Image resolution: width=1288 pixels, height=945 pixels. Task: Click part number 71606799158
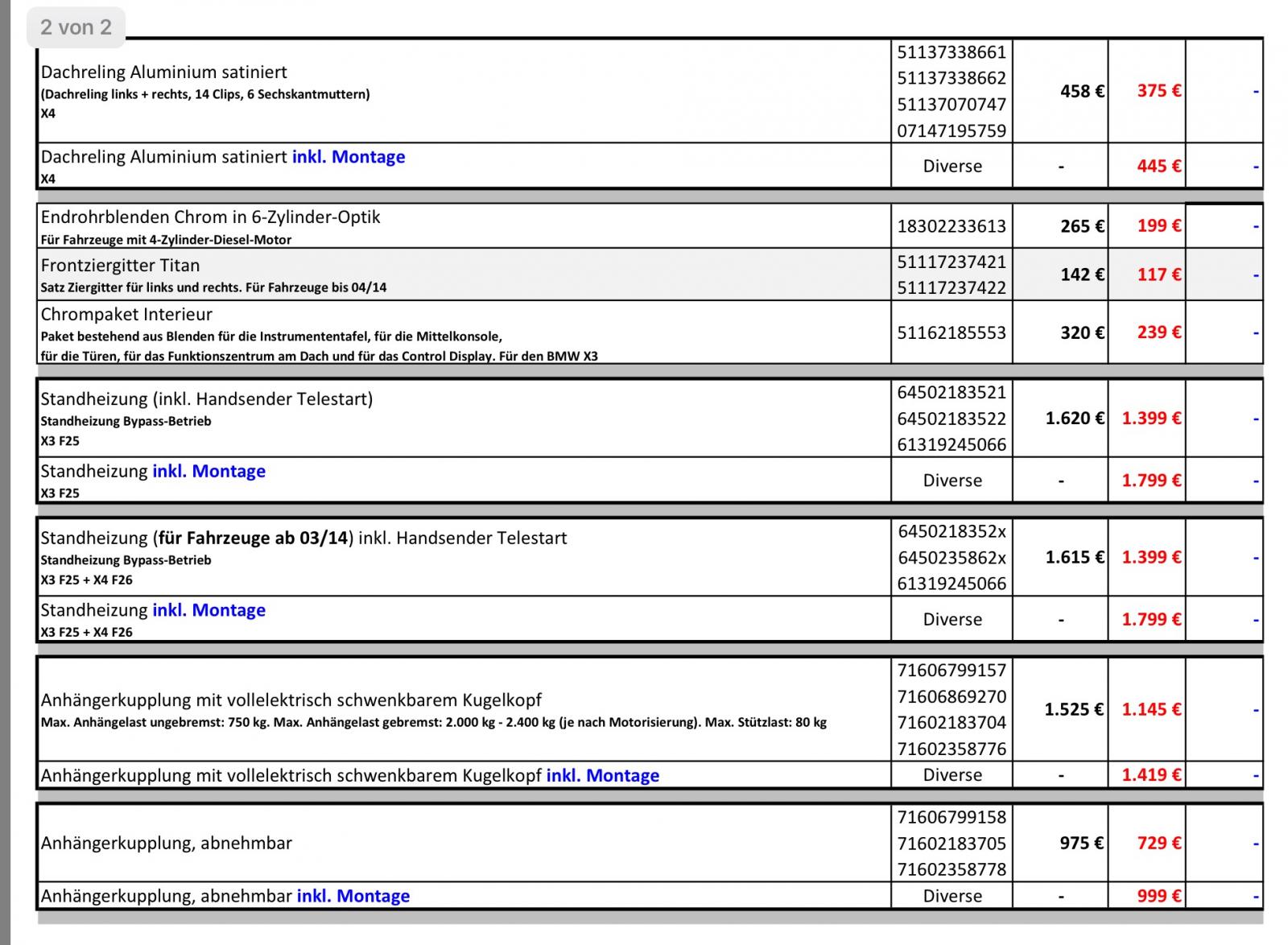click(952, 817)
